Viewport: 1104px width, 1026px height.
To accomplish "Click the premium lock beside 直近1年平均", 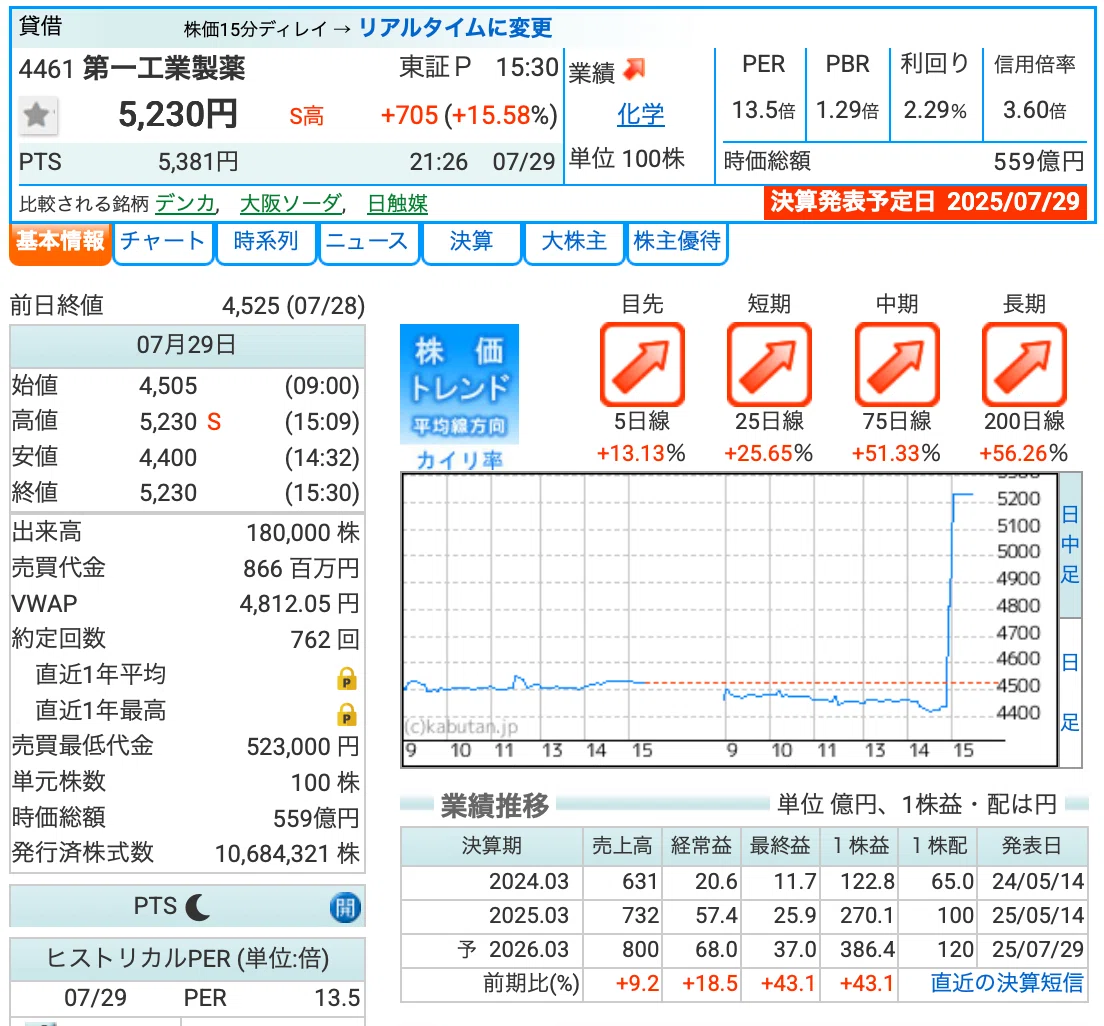I will [x=346, y=678].
